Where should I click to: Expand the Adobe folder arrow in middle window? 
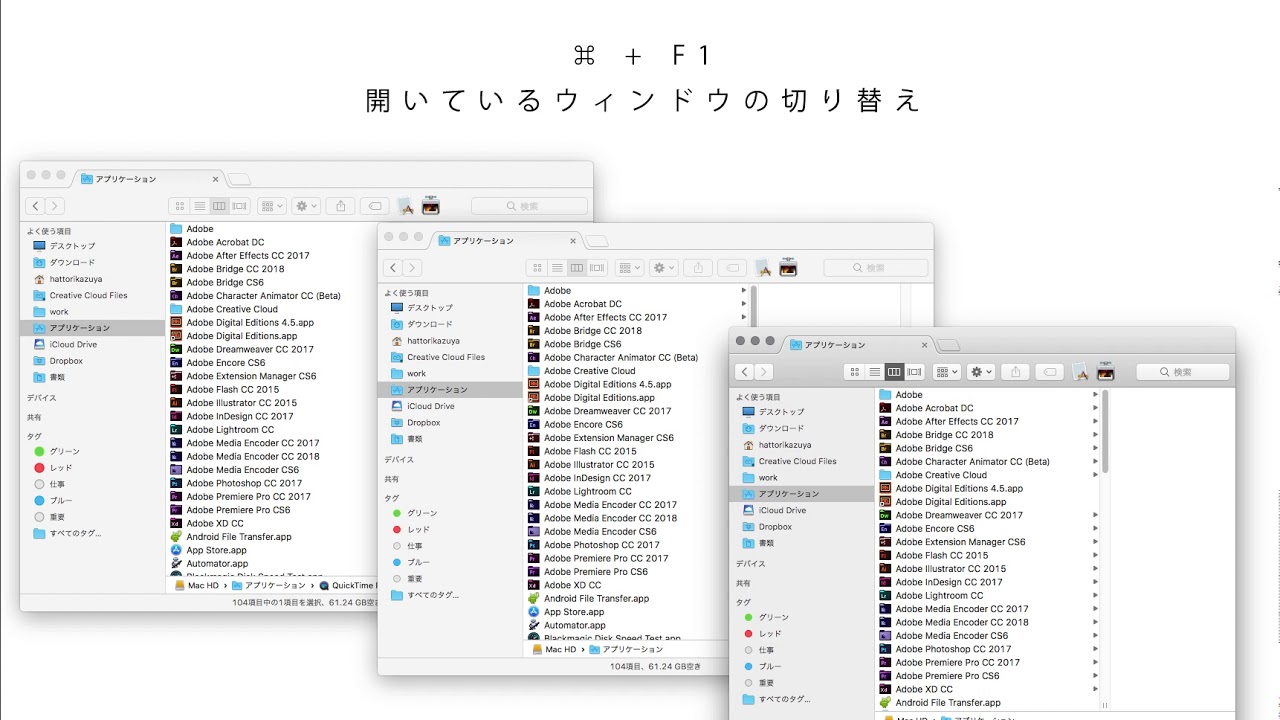tap(744, 291)
